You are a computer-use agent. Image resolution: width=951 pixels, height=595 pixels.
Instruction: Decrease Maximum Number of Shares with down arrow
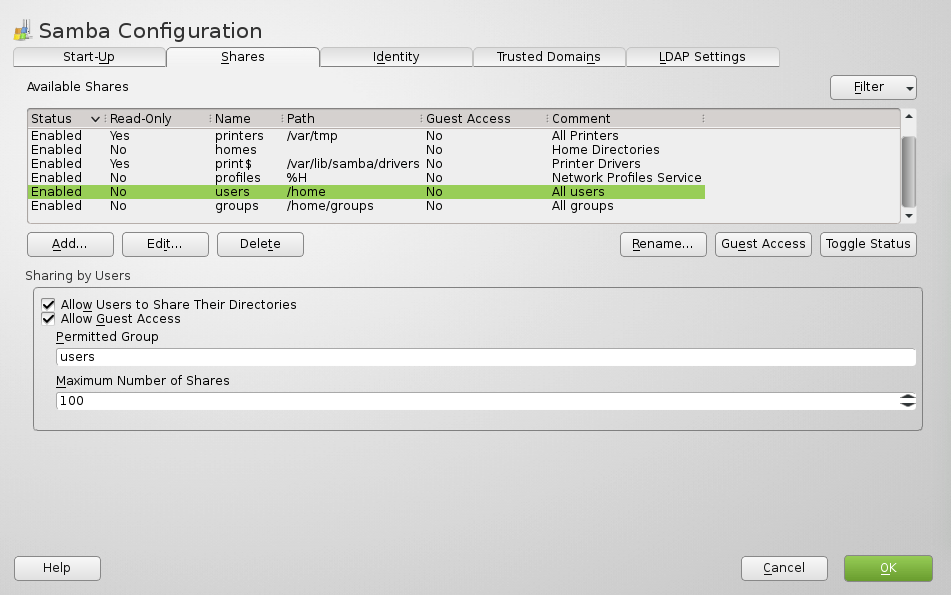[907, 405]
